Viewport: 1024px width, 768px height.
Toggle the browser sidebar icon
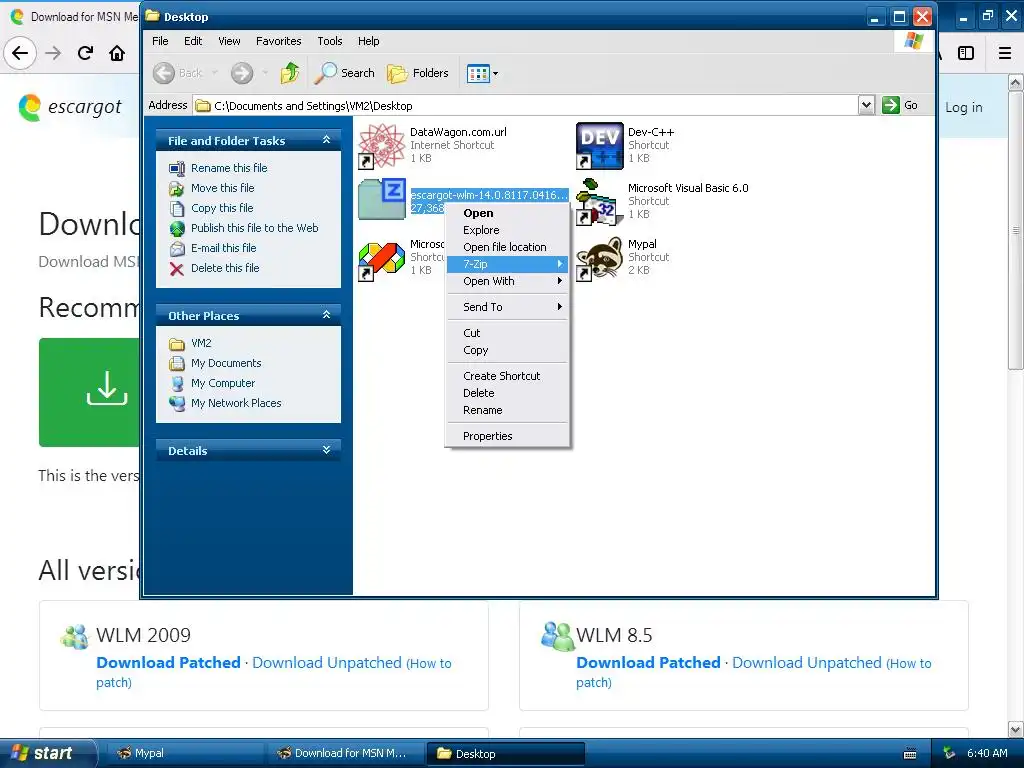pos(966,53)
